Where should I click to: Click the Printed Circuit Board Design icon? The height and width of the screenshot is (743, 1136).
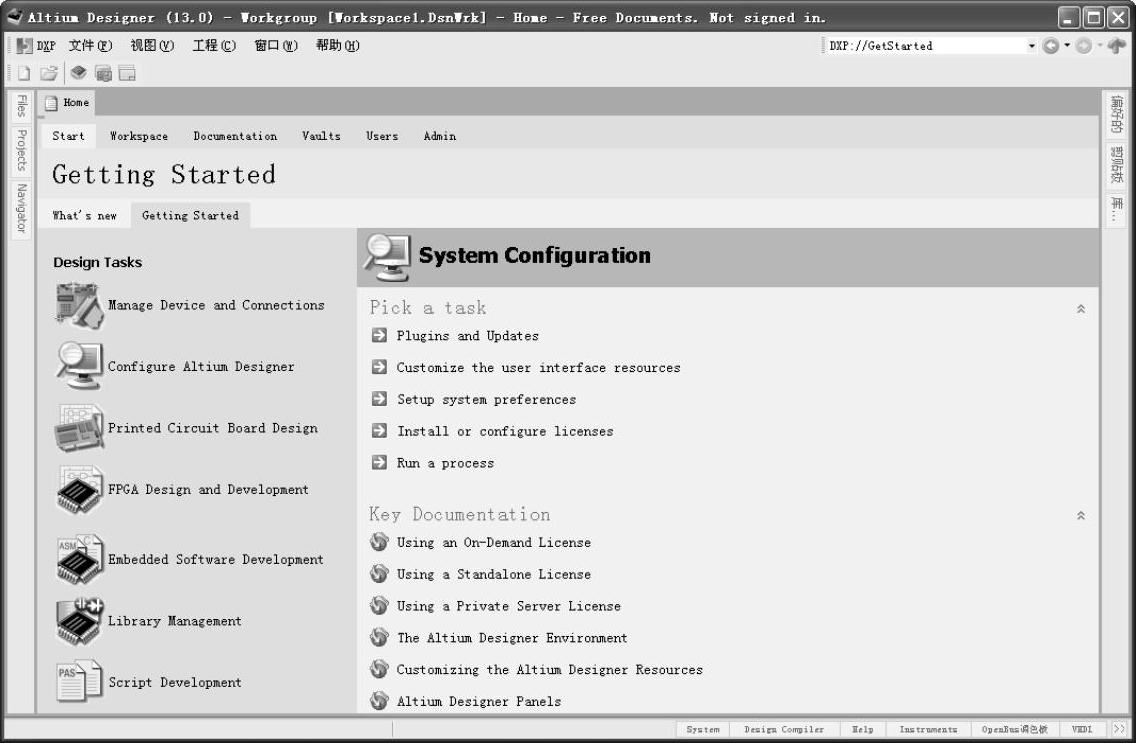click(x=79, y=427)
